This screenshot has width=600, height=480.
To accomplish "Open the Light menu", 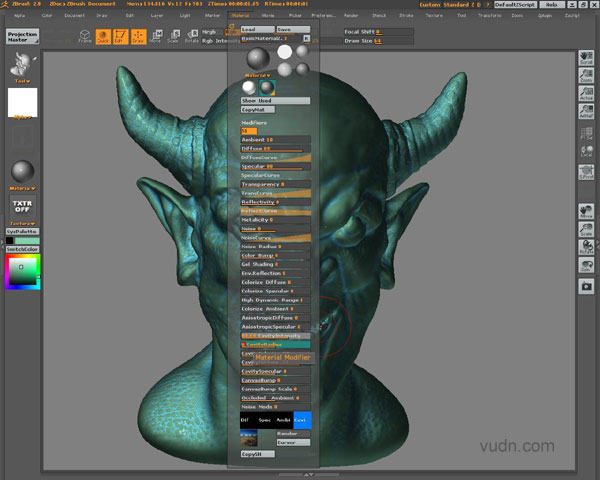I will point(185,16).
